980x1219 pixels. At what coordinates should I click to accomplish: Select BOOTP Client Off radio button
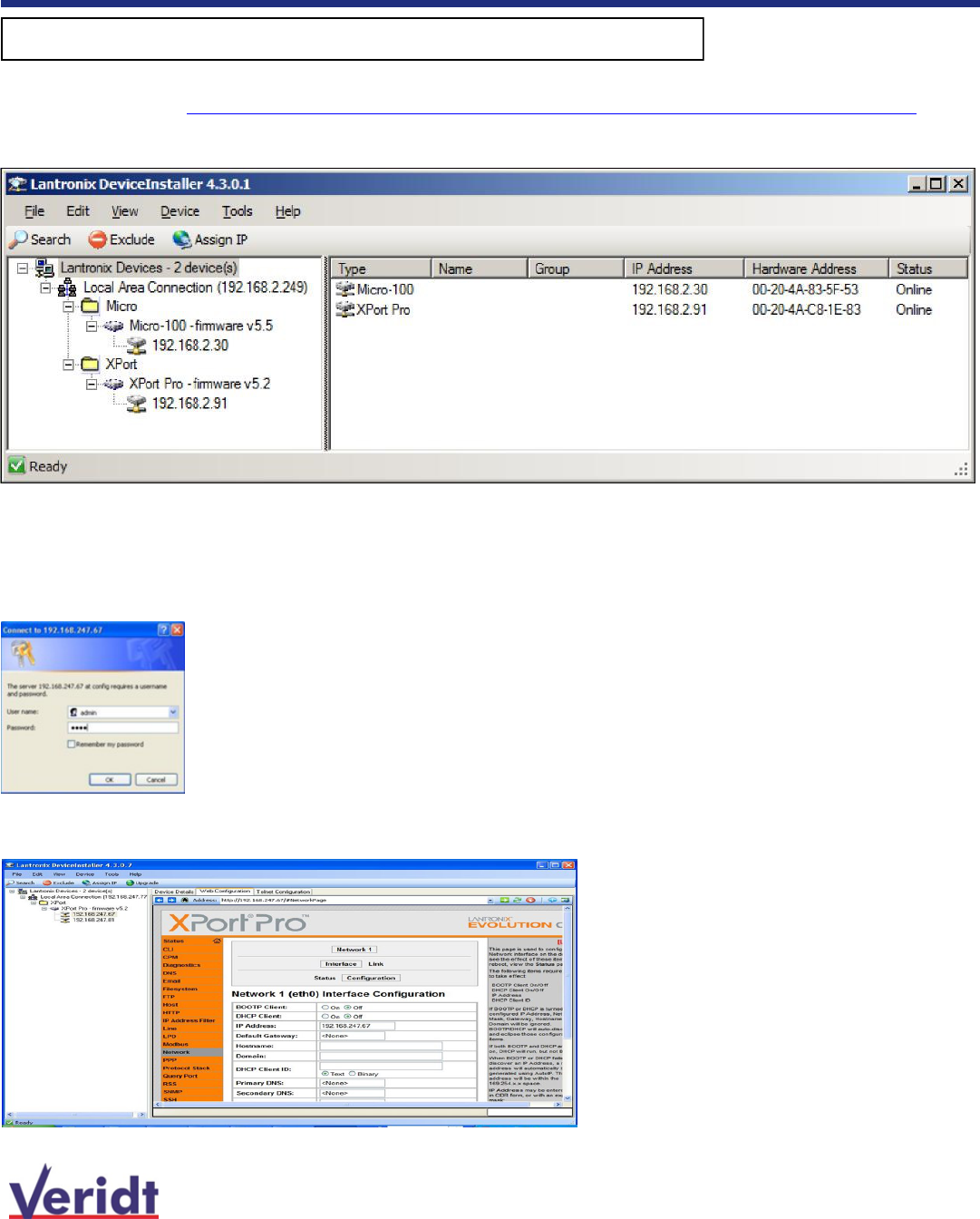click(x=347, y=1007)
